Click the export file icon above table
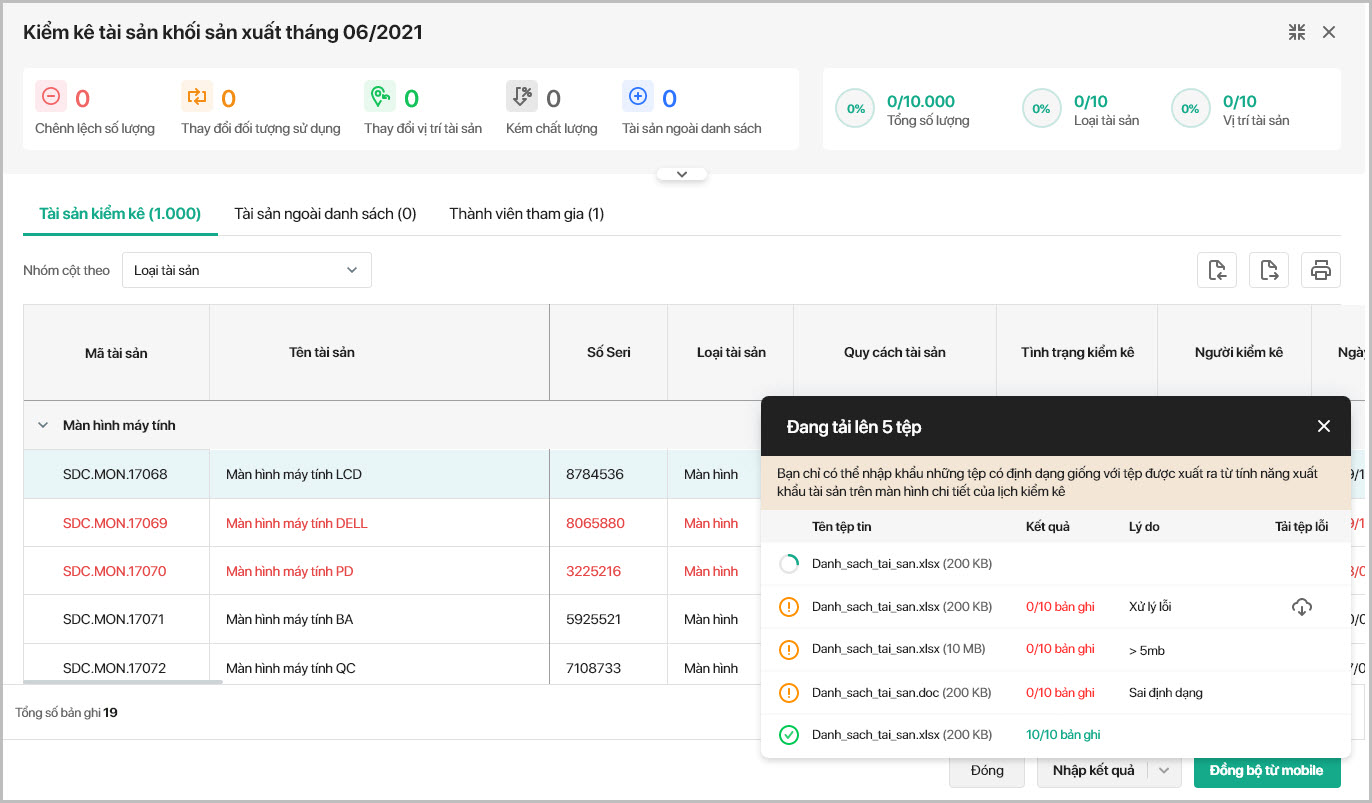1372x803 pixels. click(1269, 270)
